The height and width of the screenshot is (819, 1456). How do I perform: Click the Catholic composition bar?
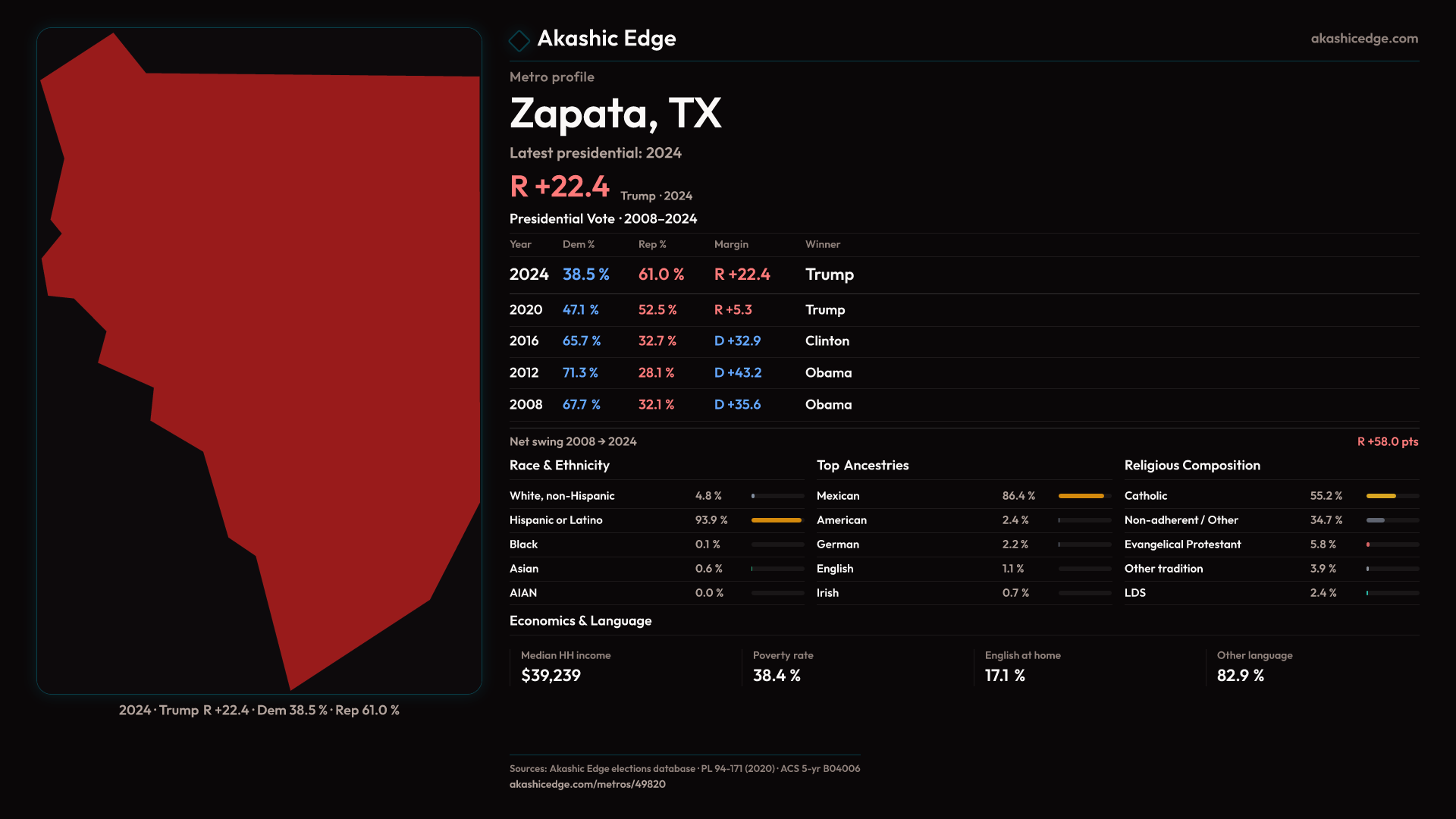[x=1382, y=496]
